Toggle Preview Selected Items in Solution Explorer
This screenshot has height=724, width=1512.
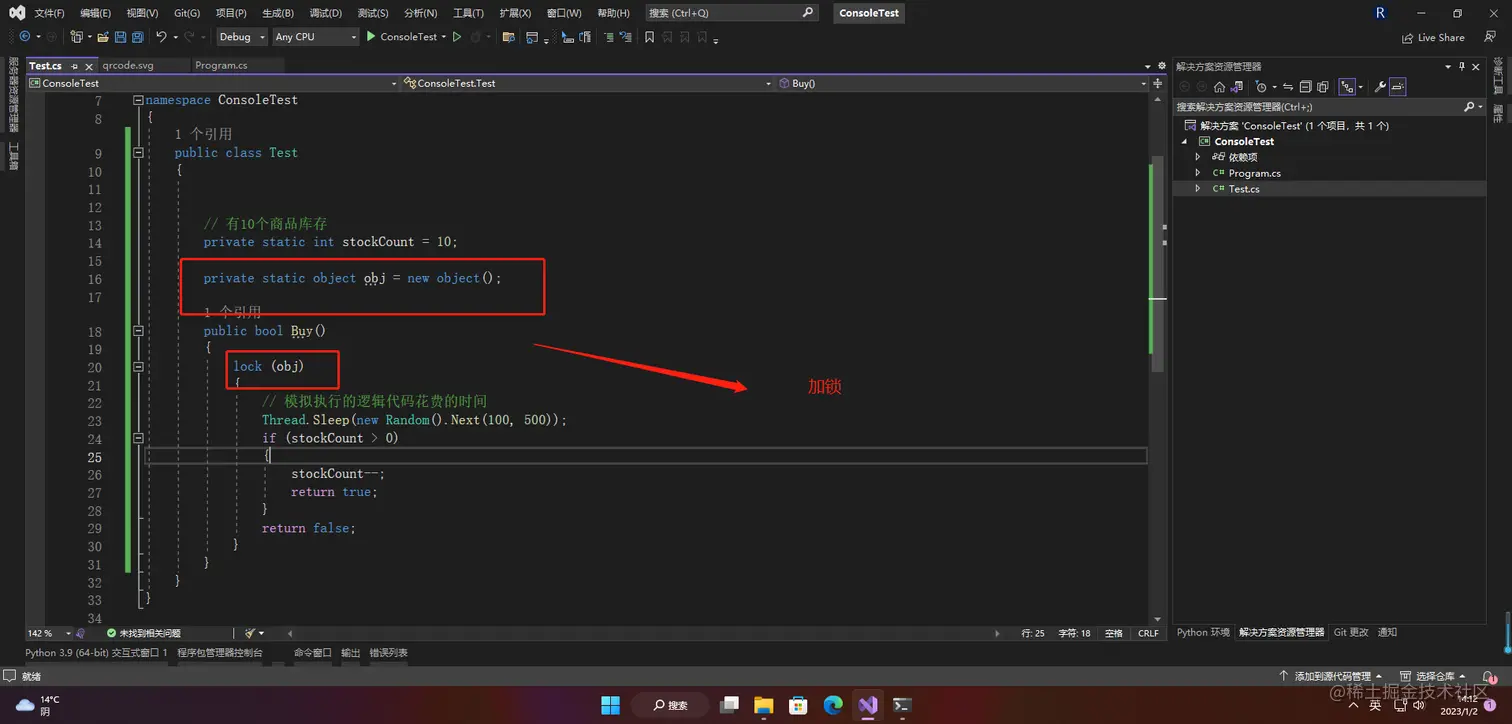pos(1398,87)
